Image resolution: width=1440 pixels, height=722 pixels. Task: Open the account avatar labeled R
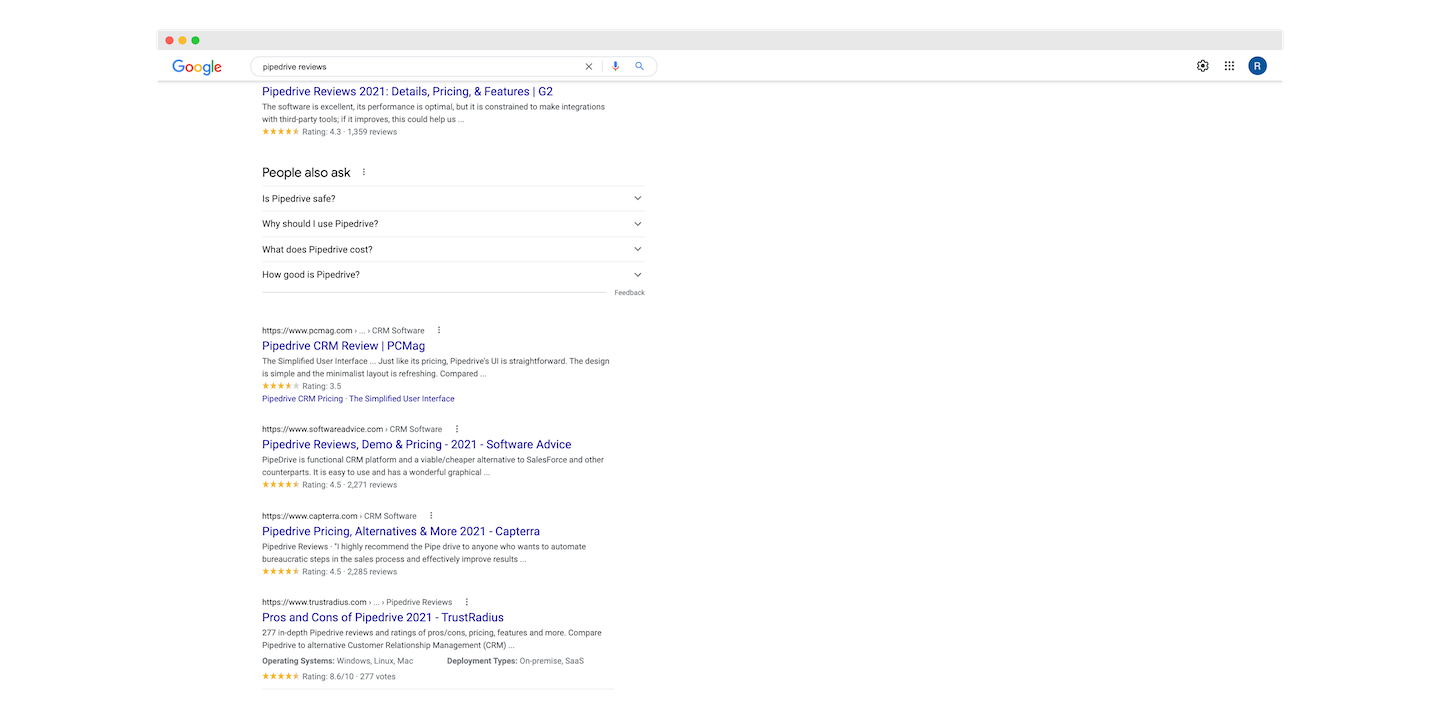click(1258, 66)
